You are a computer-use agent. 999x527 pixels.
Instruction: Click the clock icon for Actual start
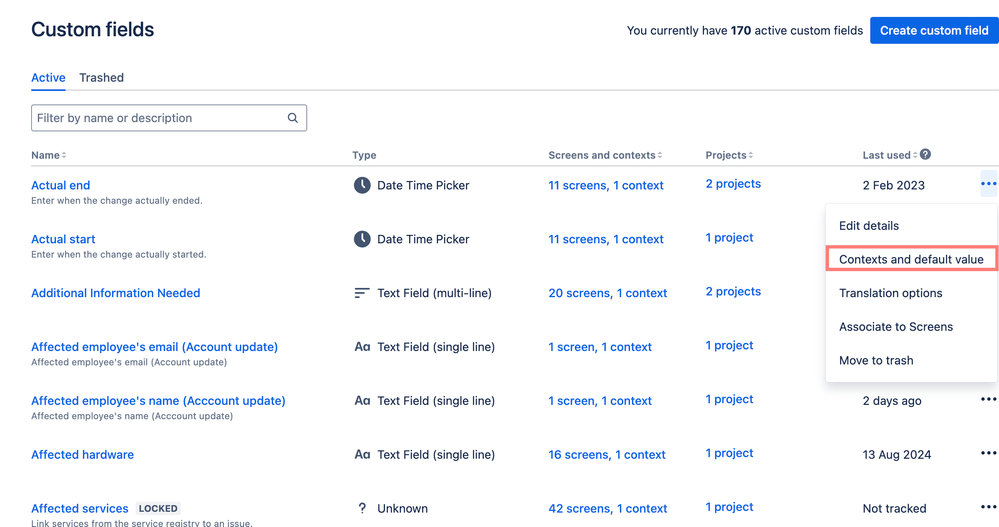362,239
